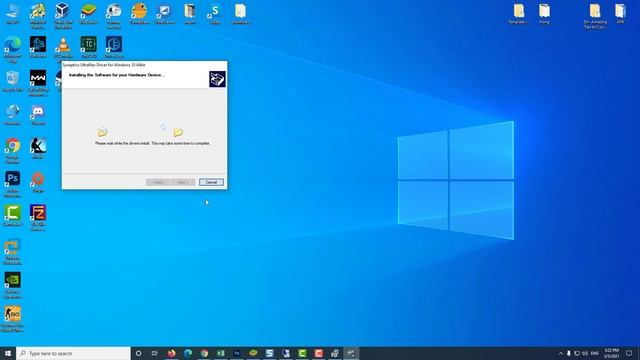Launch VMware Workstation from desktop
This screenshot has width=640, height=360.
click(x=12, y=252)
